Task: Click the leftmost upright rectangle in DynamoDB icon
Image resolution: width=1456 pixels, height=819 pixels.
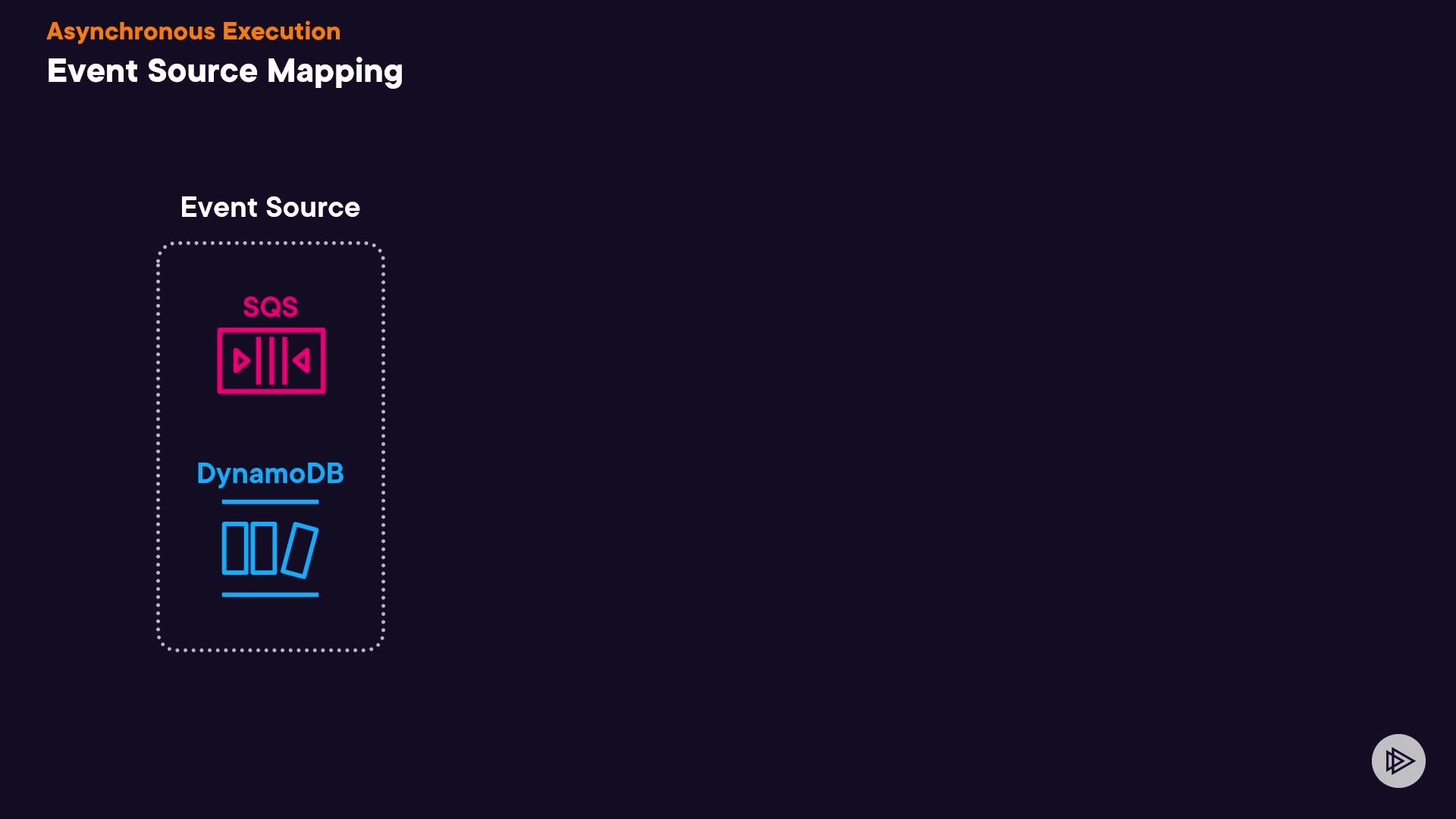Action: (234, 548)
